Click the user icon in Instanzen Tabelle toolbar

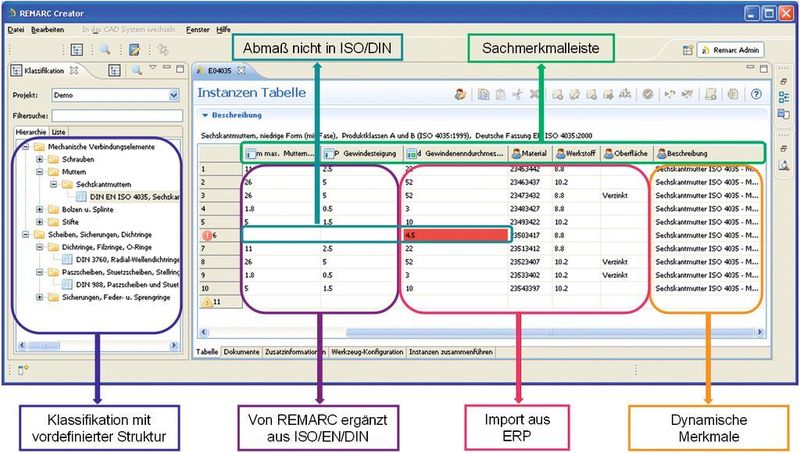[x=460, y=94]
